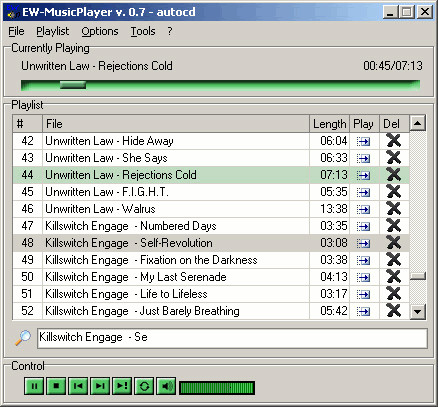Click the playlist scrollbar down arrow
The height and width of the screenshot is (407, 438).
417,312
